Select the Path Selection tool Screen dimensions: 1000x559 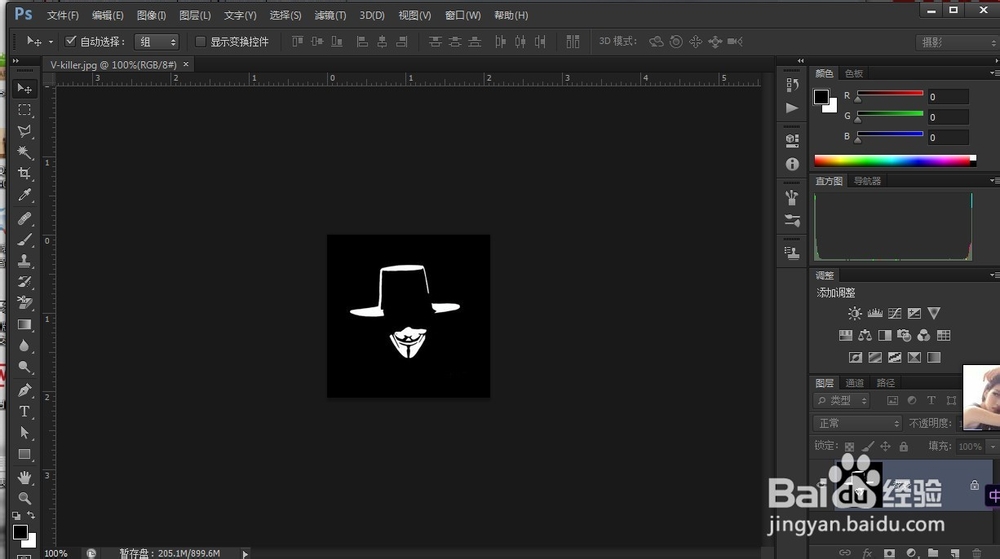(x=24, y=433)
